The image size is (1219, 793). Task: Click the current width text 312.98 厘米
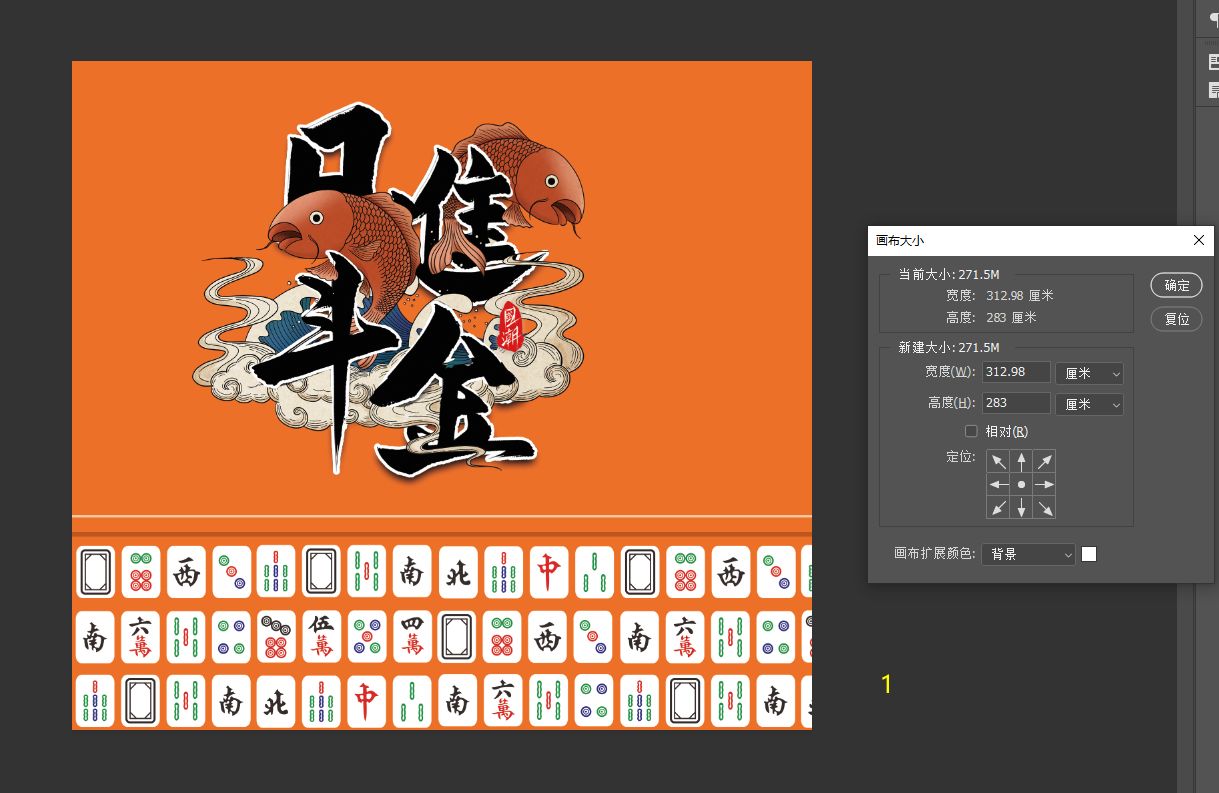(x=1019, y=296)
